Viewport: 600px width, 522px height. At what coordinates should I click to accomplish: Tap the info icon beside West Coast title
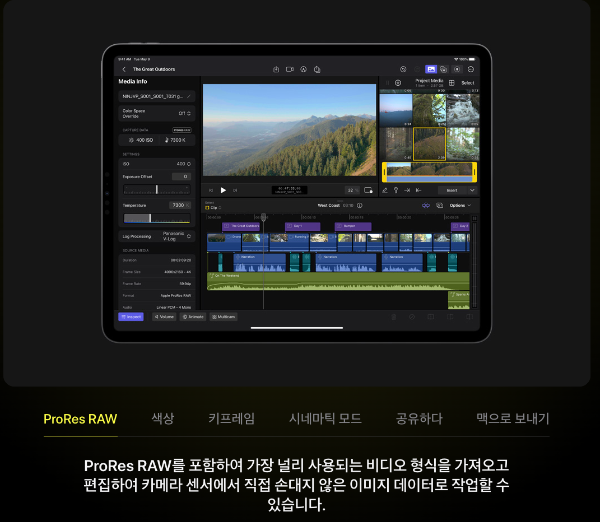click(360, 206)
